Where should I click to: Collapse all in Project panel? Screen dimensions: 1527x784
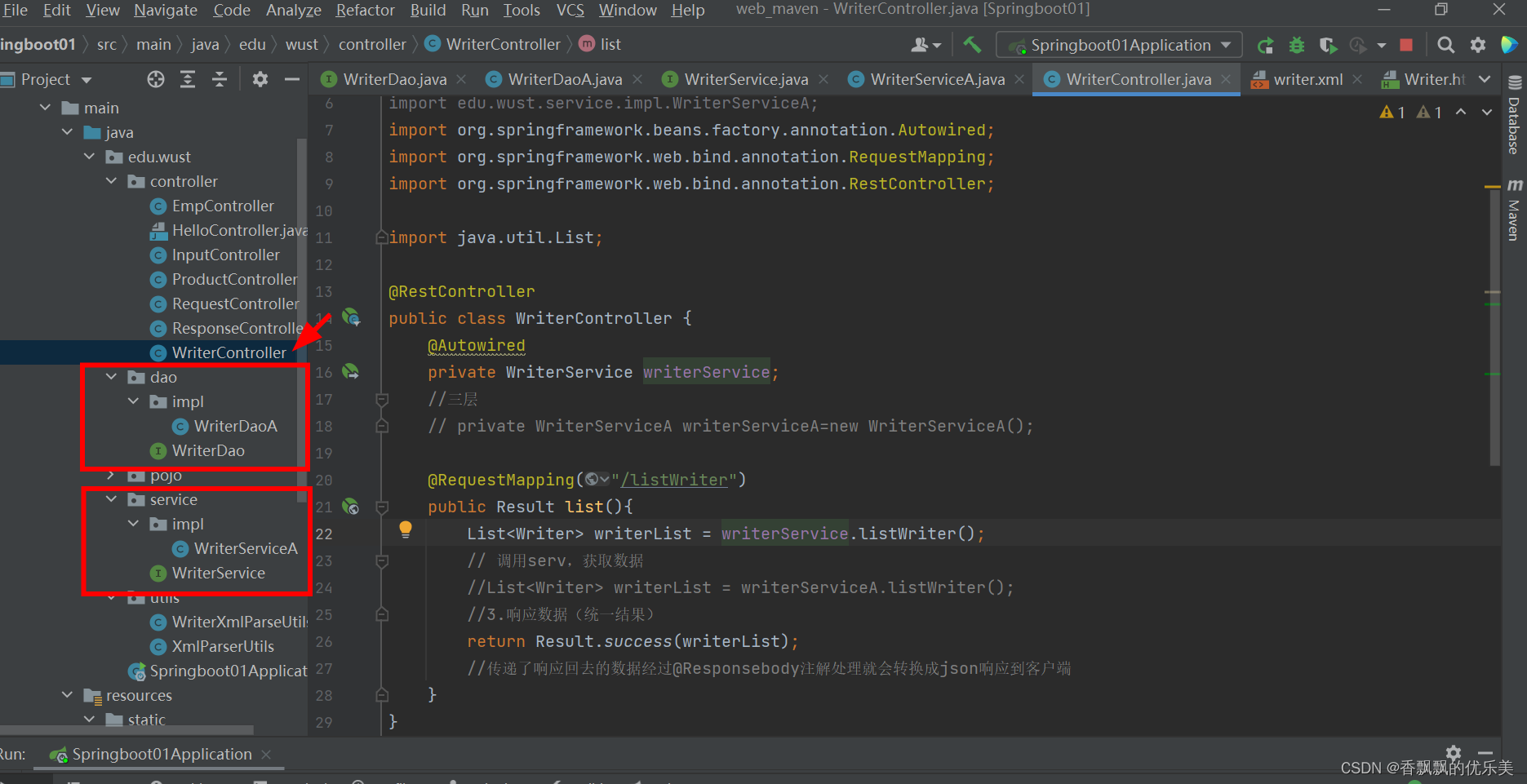click(x=220, y=79)
